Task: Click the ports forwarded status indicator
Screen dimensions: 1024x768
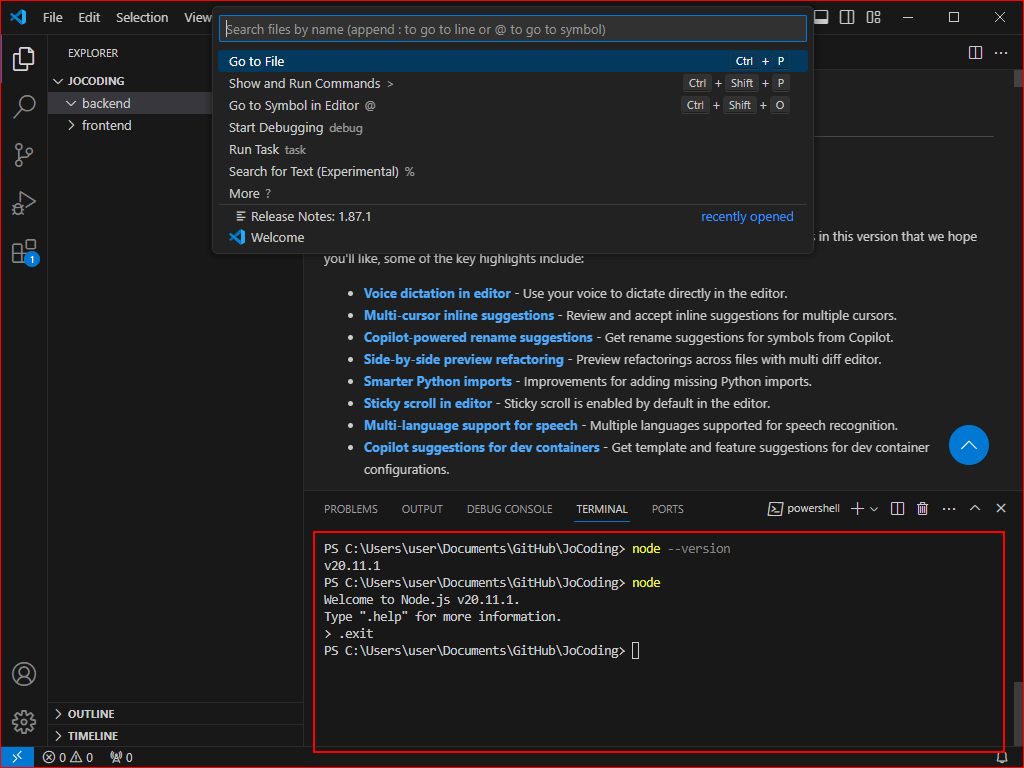Action: point(121,757)
